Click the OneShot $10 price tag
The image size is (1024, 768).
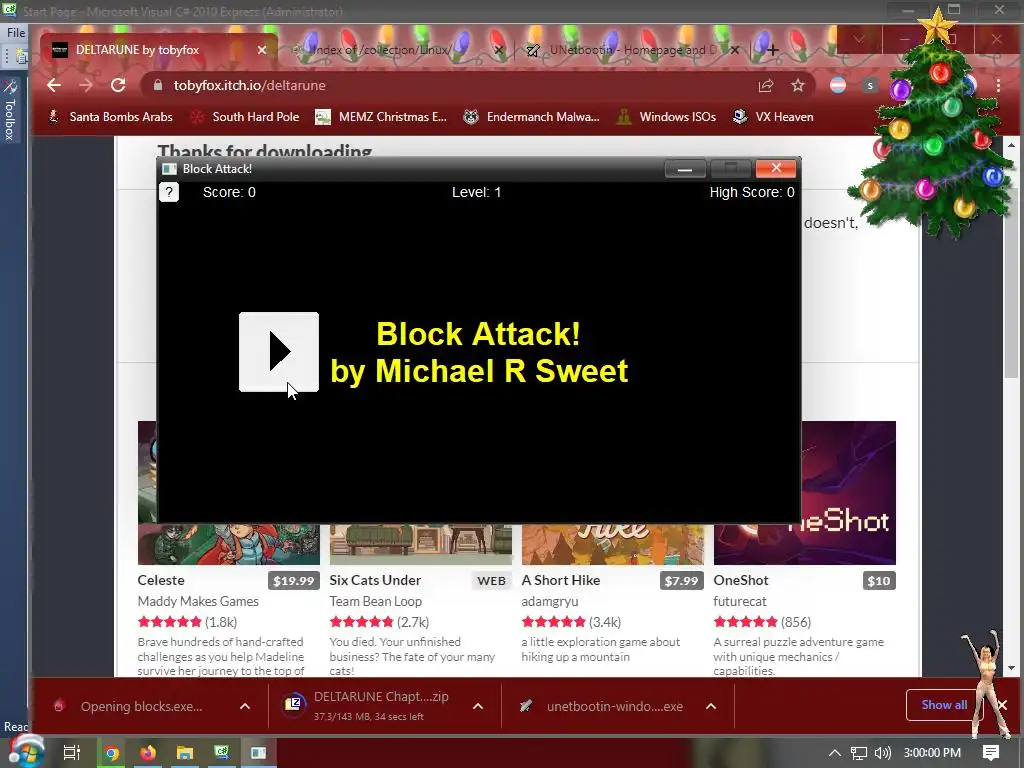[878, 581]
